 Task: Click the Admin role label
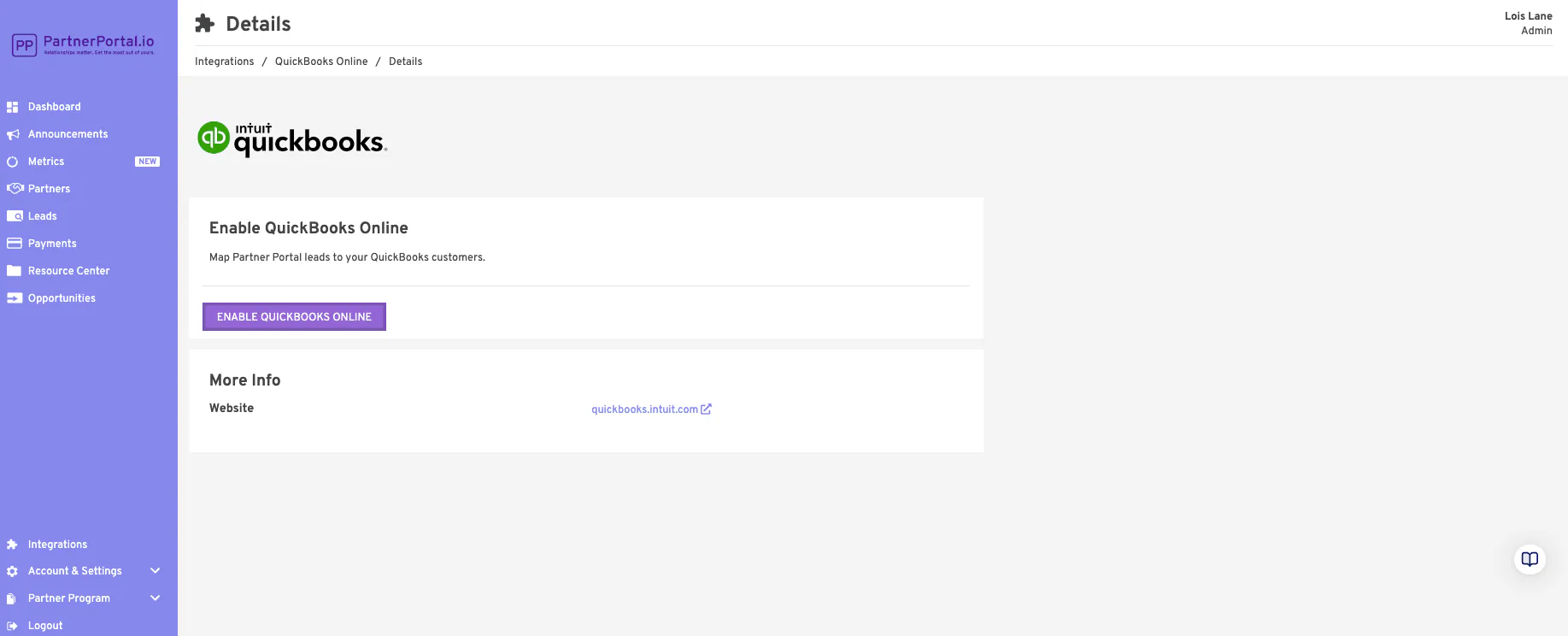(x=1536, y=31)
